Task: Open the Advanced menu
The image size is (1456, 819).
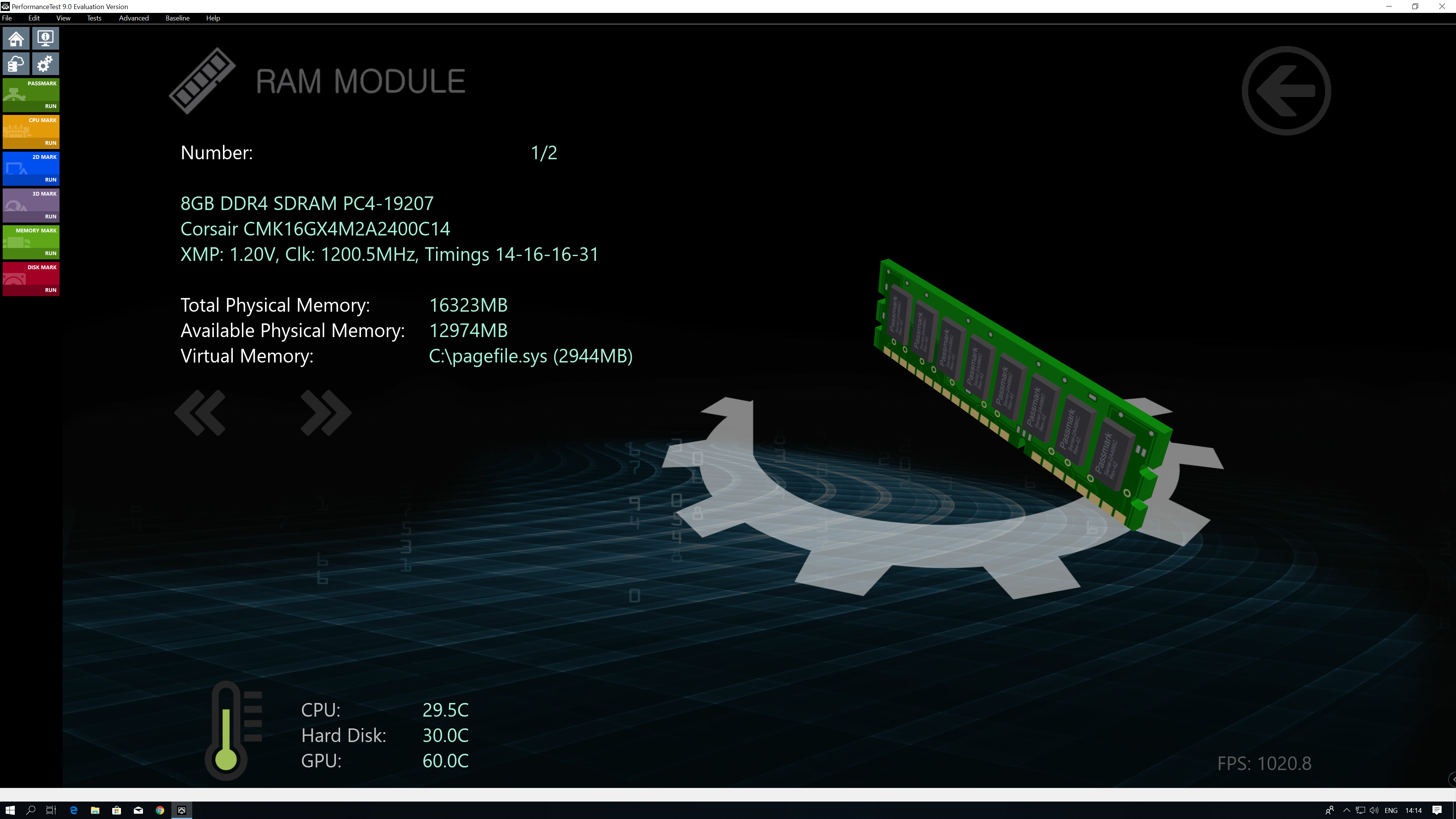Action: 133,18
